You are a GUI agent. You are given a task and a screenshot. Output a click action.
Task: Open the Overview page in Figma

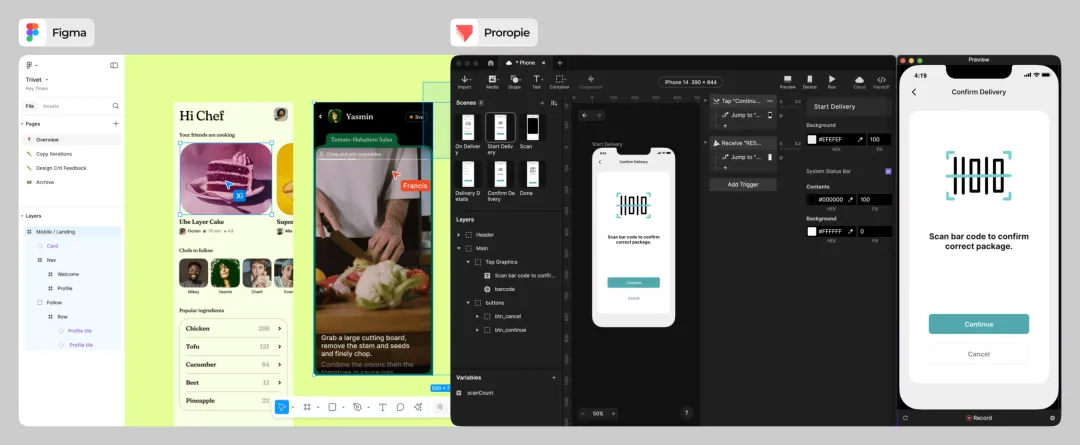coord(72,140)
